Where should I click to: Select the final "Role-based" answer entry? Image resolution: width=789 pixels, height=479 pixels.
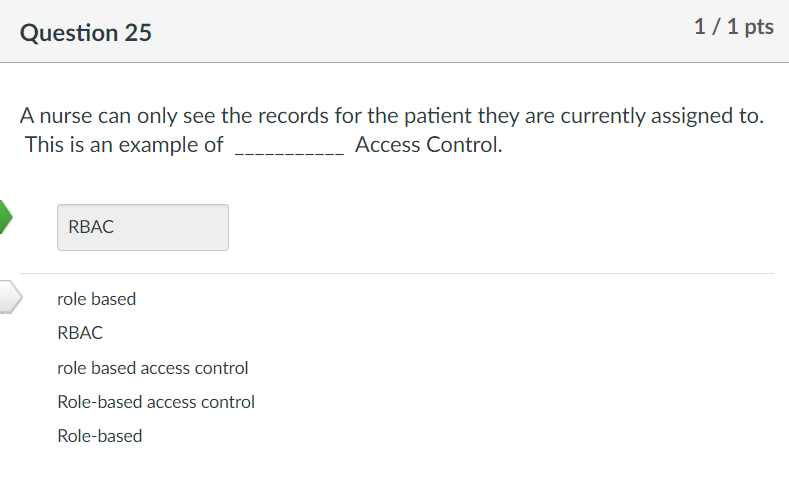pyautogui.click(x=100, y=436)
